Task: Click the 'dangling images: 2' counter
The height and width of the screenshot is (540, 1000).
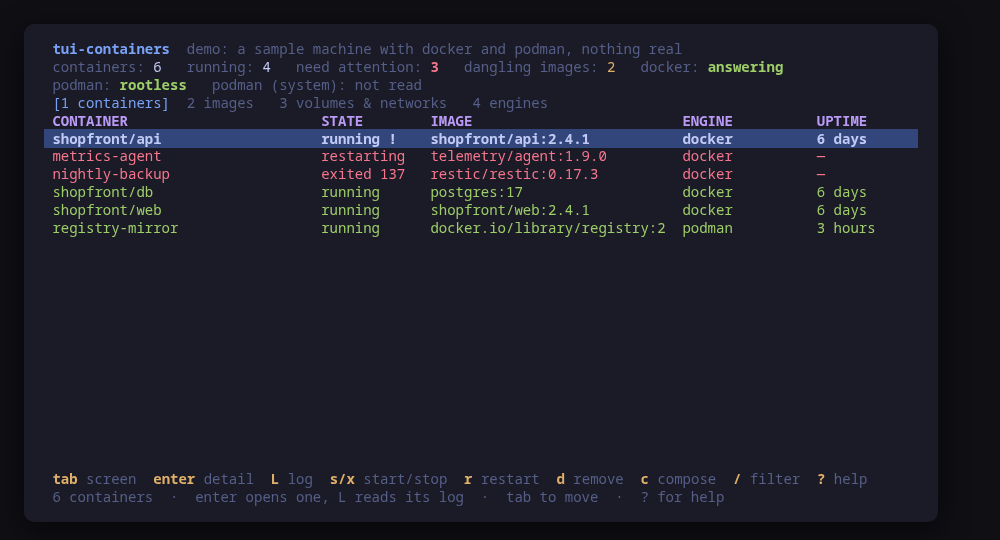Action: click(x=540, y=68)
